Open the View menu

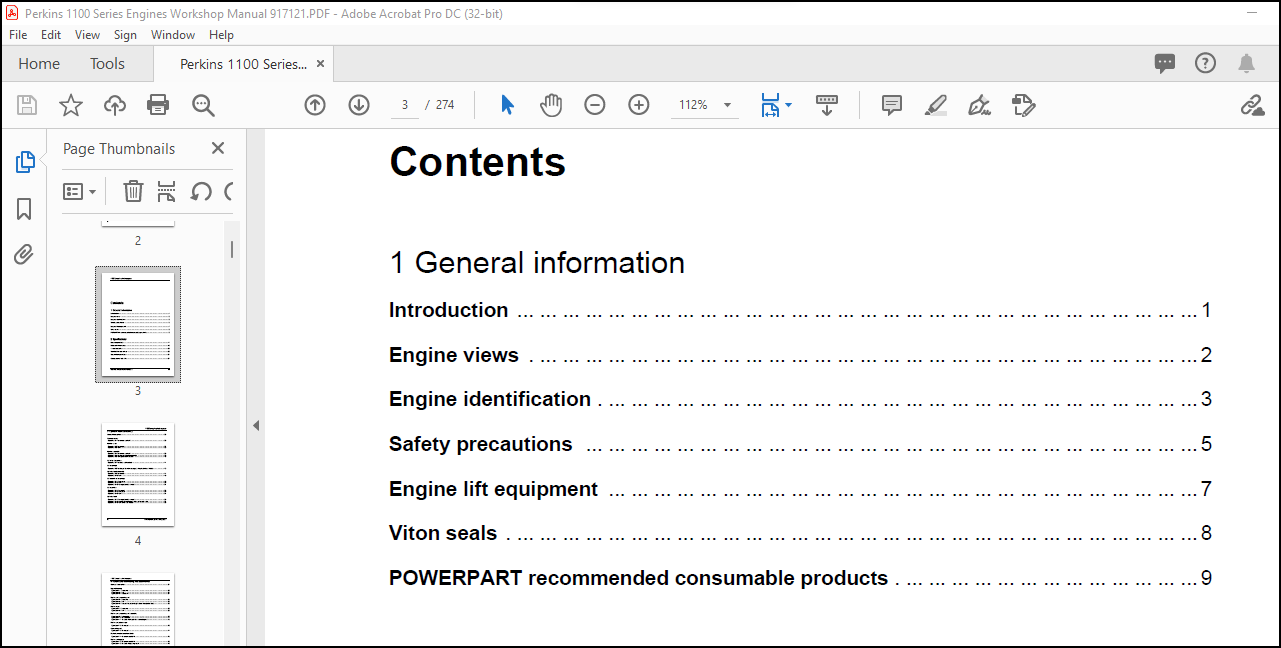(x=88, y=34)
